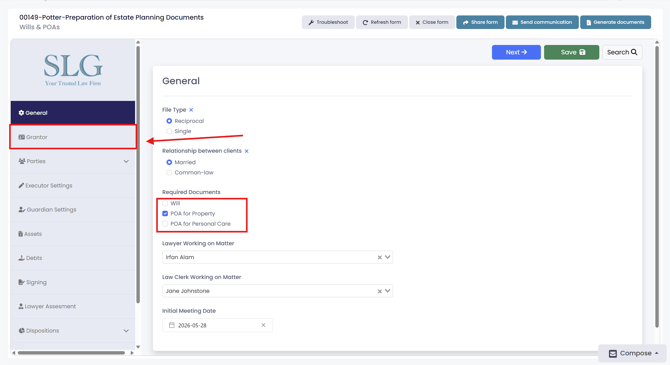Click the main form vertical scrollbar
This screenshot has width=670, height=365.
(657, 186)
